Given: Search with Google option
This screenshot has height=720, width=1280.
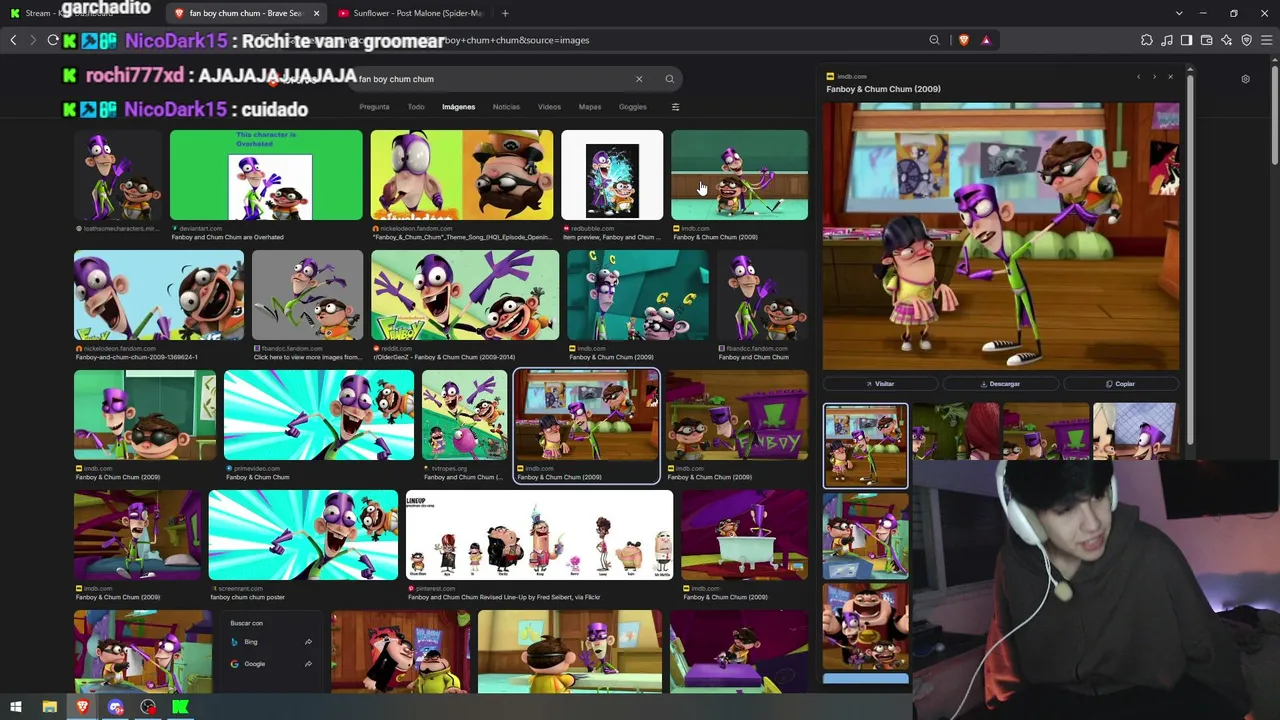Looking at the screenshot, I should coord(272,664).
